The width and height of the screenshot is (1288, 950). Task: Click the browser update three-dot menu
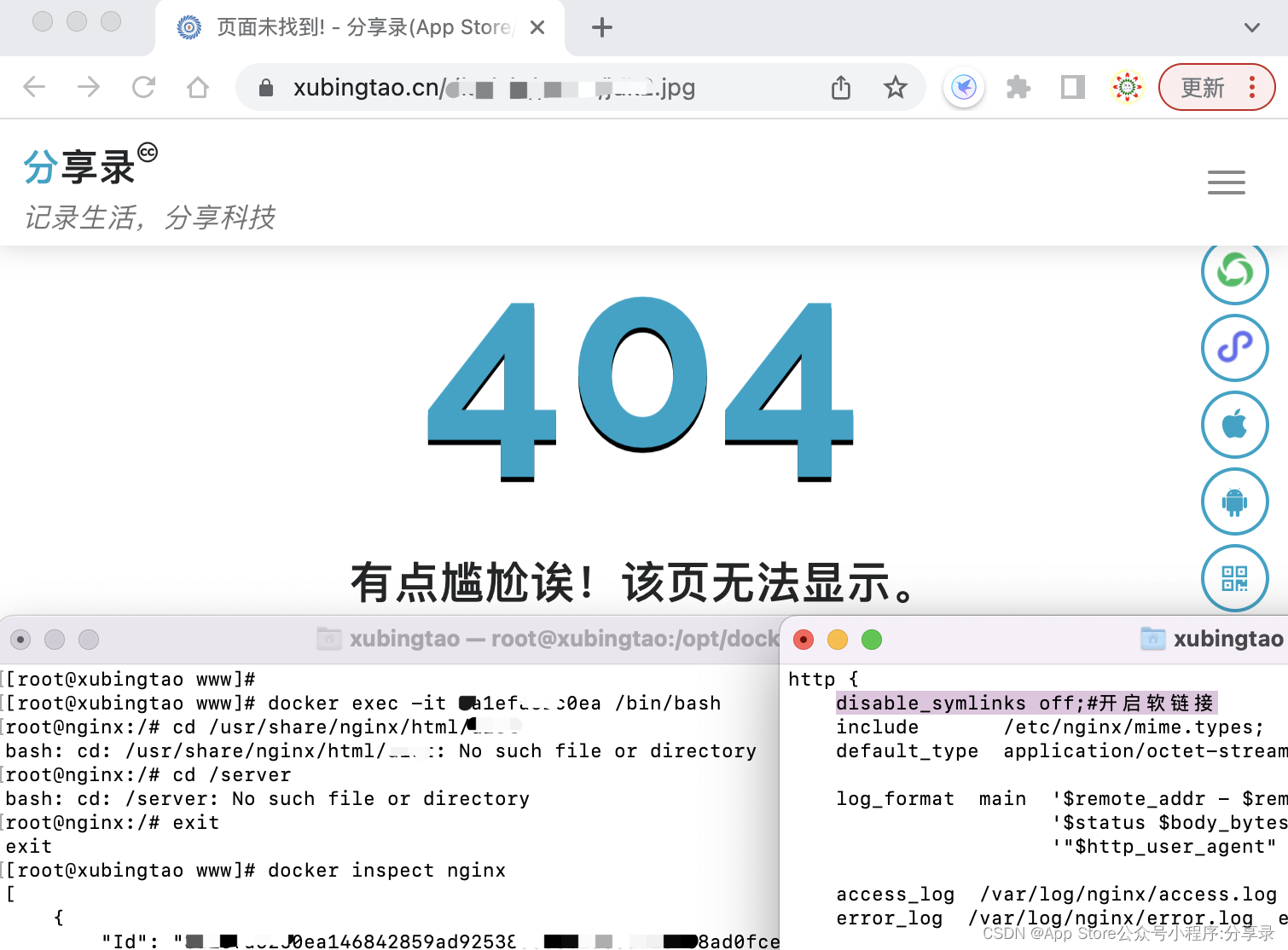[x=1252, y=87]
